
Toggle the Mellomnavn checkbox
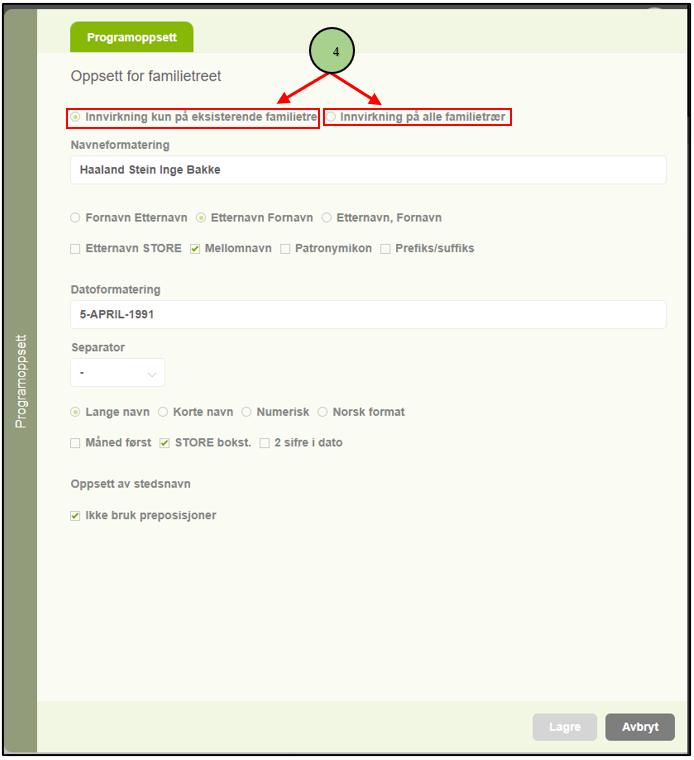tap(195, 248)
